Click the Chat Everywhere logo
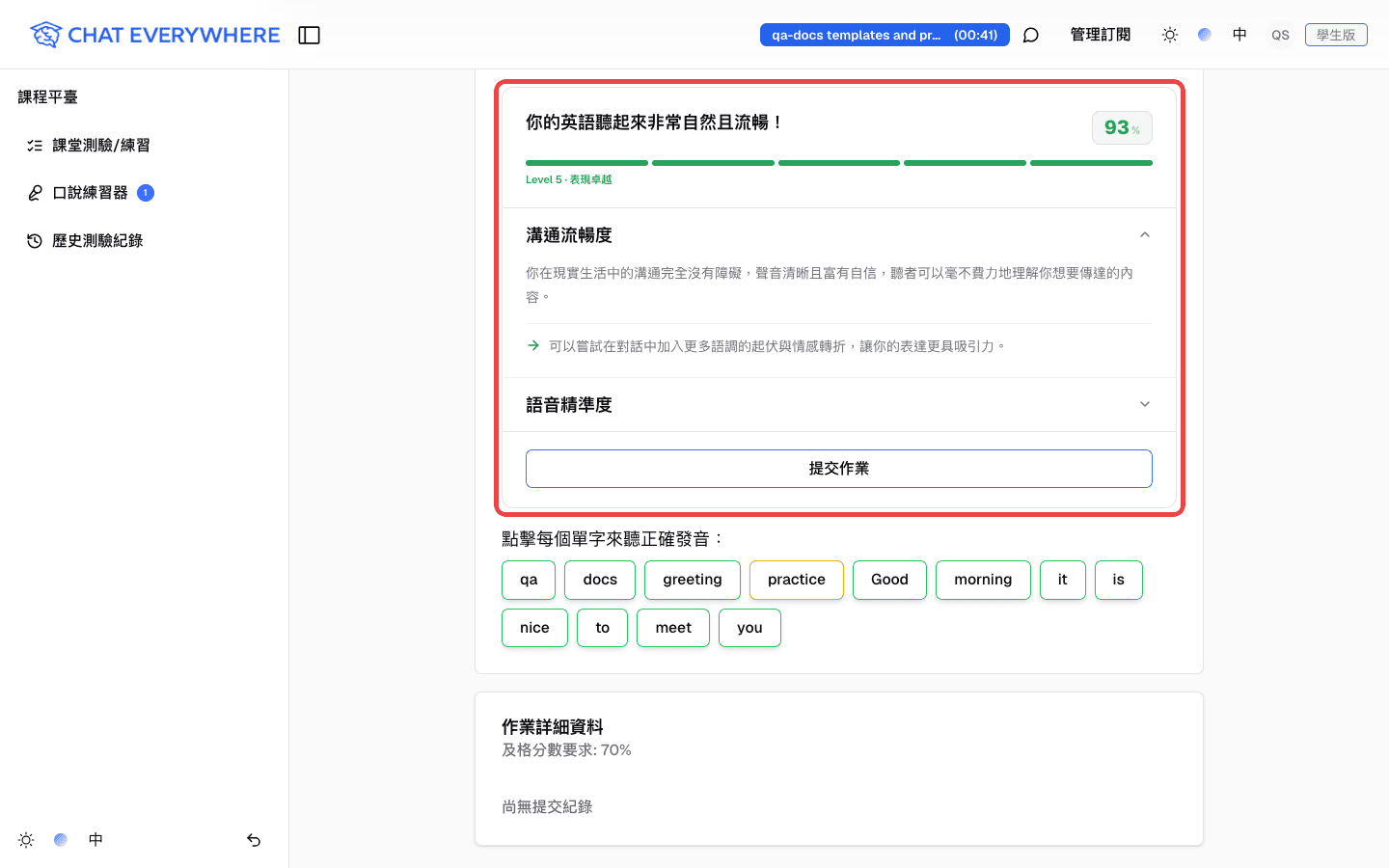This screenshot has width=1389, height=868. [x=154, y=35]
